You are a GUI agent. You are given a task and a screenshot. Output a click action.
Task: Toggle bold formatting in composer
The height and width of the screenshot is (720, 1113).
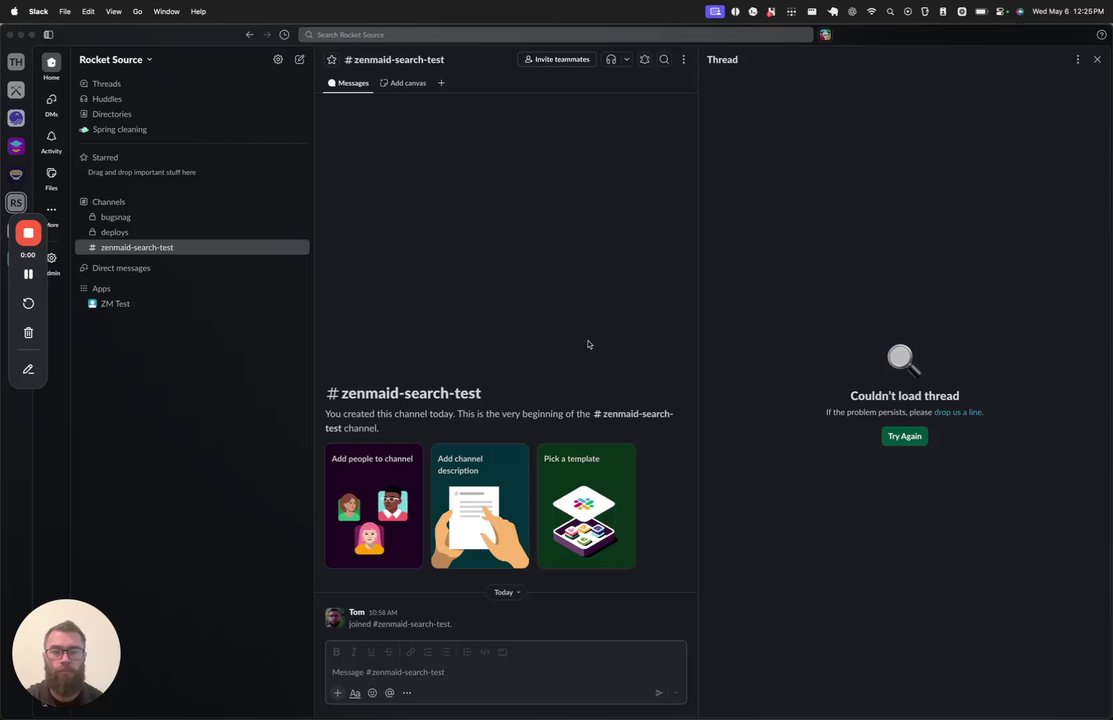coord(336,652)
